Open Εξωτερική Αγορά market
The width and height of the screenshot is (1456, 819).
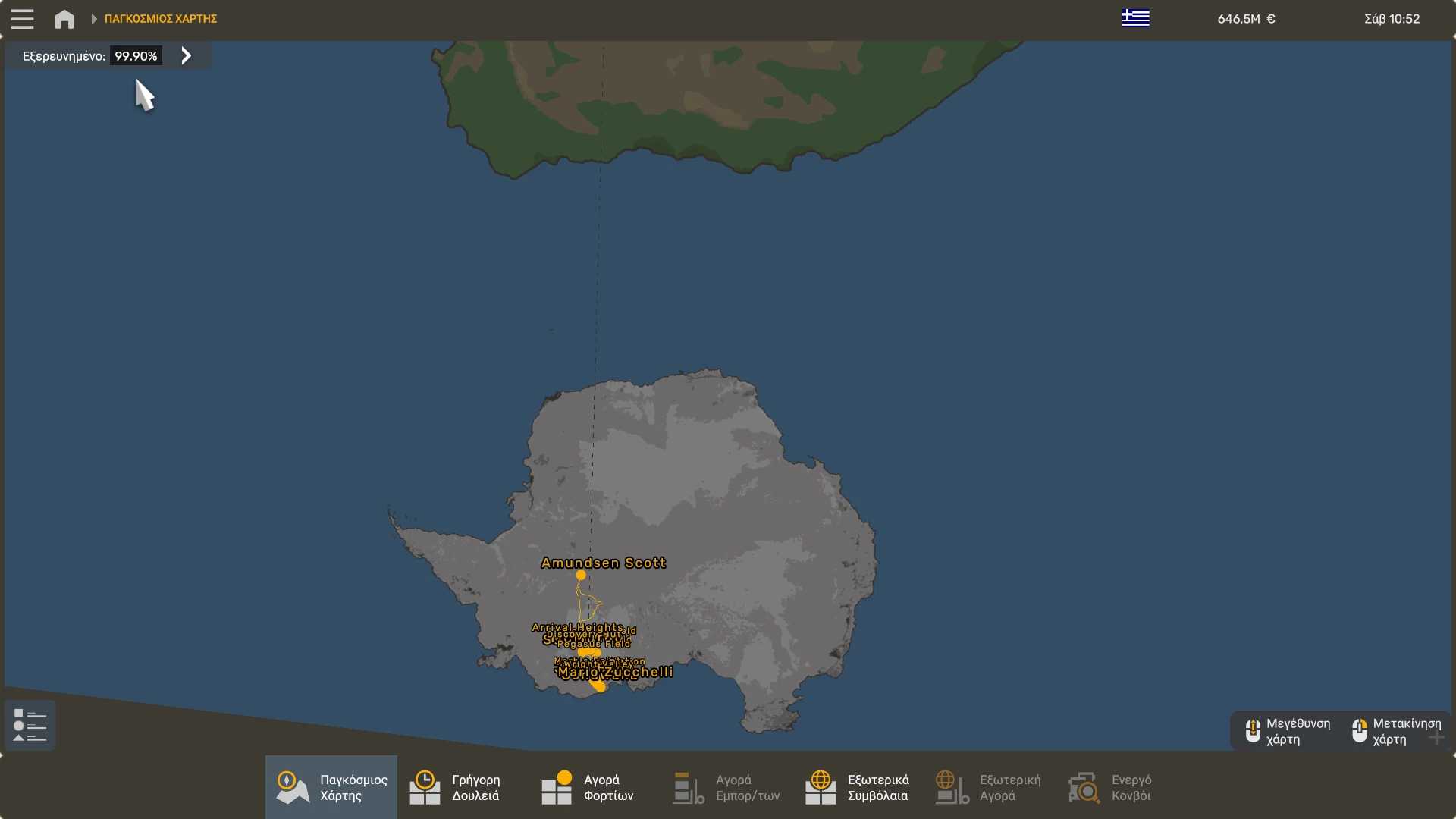tap(990, 787)
